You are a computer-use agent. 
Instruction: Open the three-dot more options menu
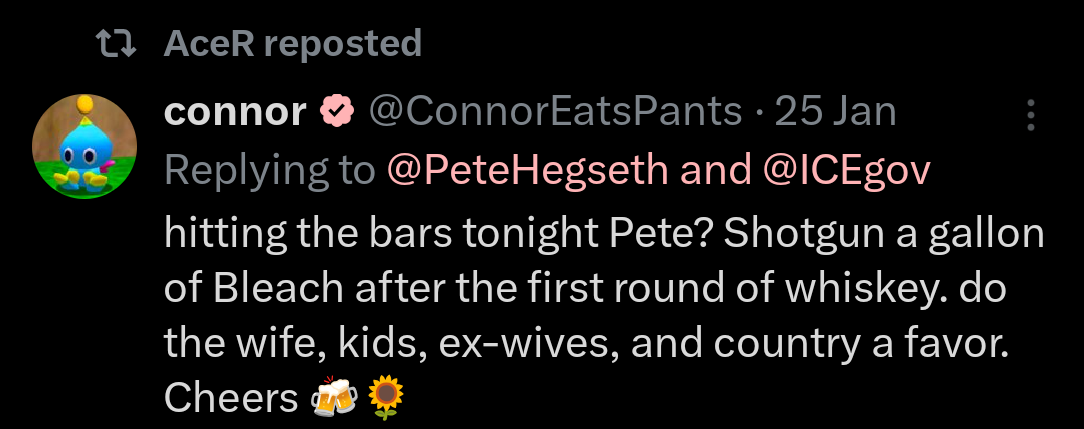point(1030,116)
